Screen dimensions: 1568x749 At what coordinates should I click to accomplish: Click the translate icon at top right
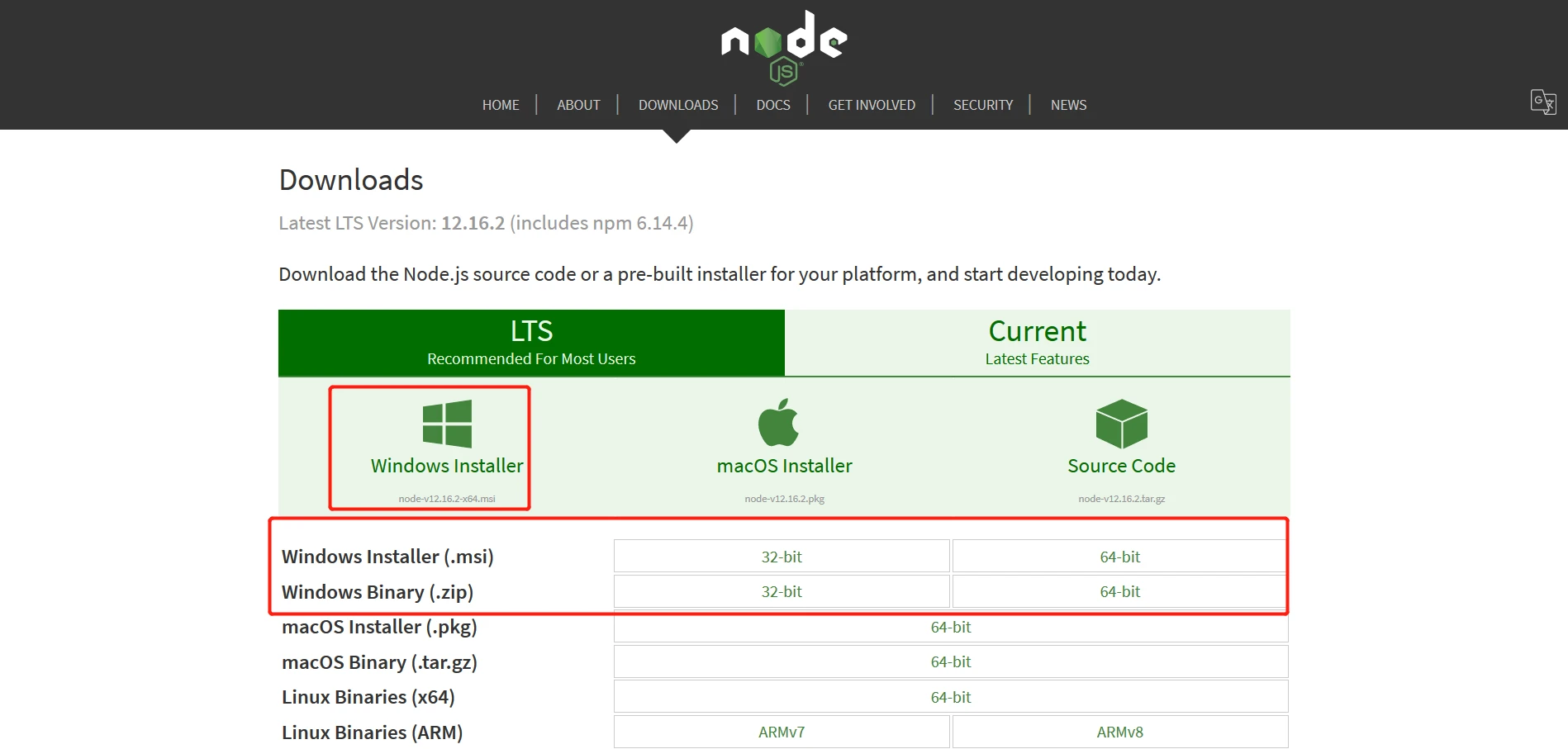click(x=1542, y=102)
